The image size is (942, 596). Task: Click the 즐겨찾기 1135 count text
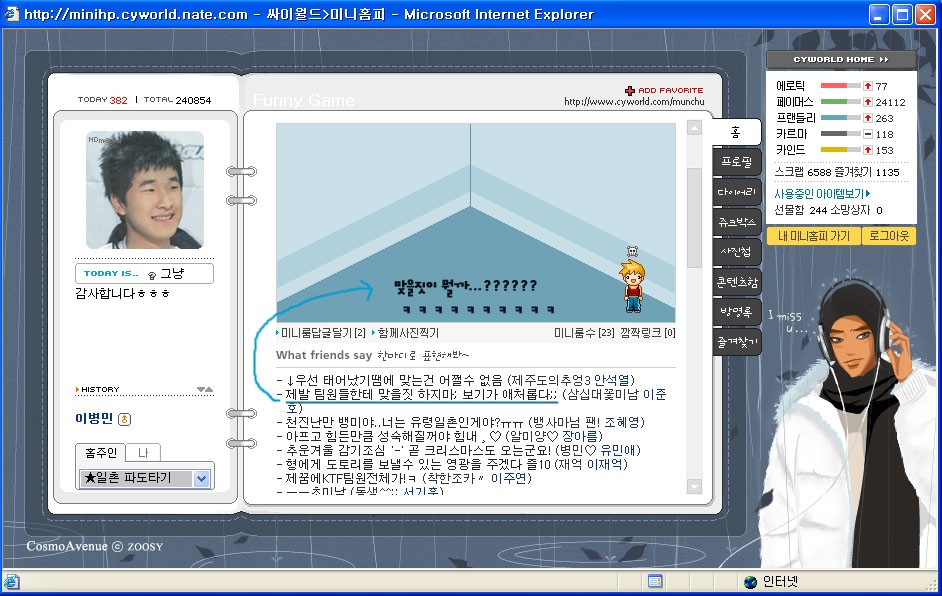867,172
